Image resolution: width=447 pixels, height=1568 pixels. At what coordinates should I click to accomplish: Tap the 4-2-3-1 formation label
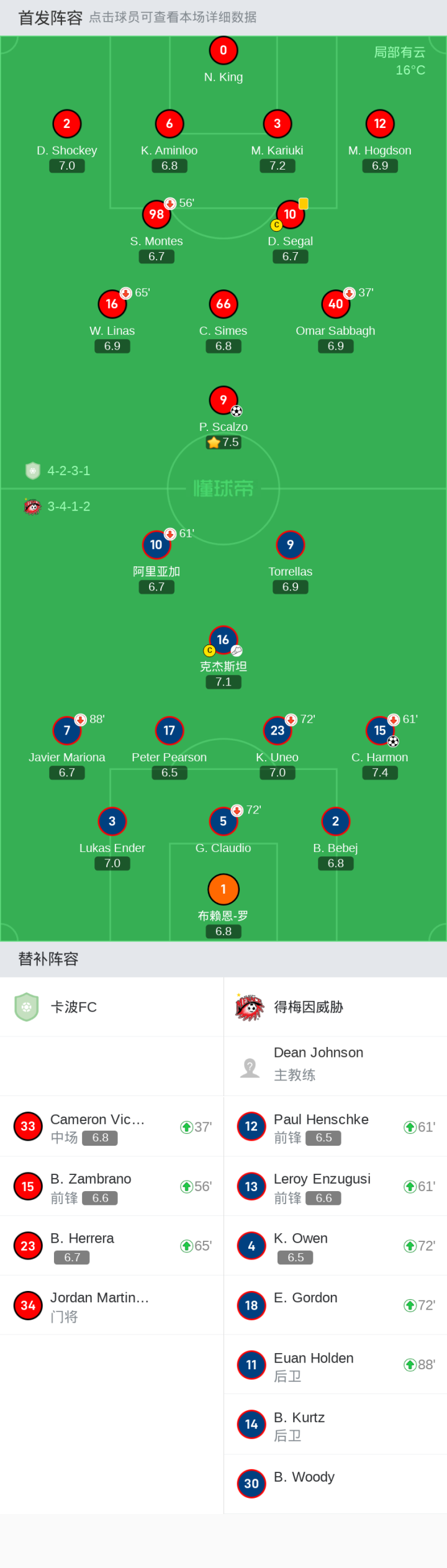click(69, 471)
